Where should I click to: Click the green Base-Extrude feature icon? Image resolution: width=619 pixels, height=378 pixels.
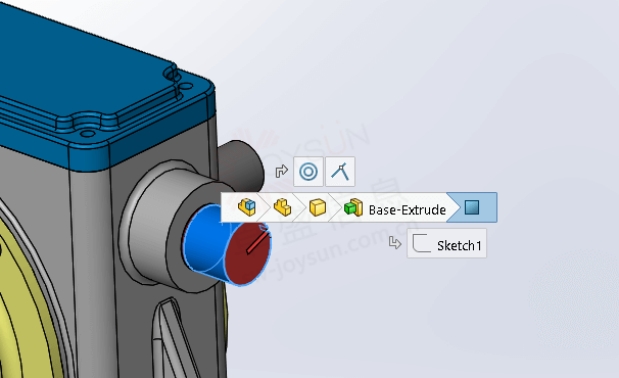353,207
